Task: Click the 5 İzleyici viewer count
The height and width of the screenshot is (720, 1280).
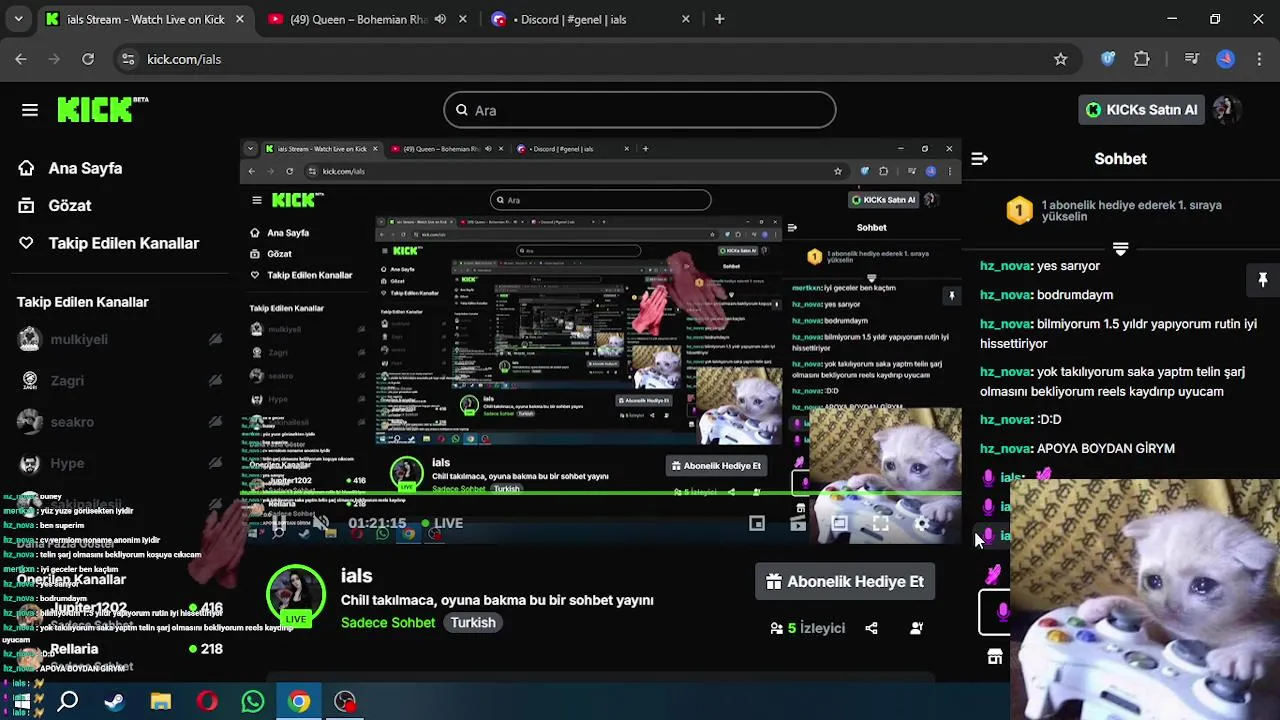Action: (808, 628)
